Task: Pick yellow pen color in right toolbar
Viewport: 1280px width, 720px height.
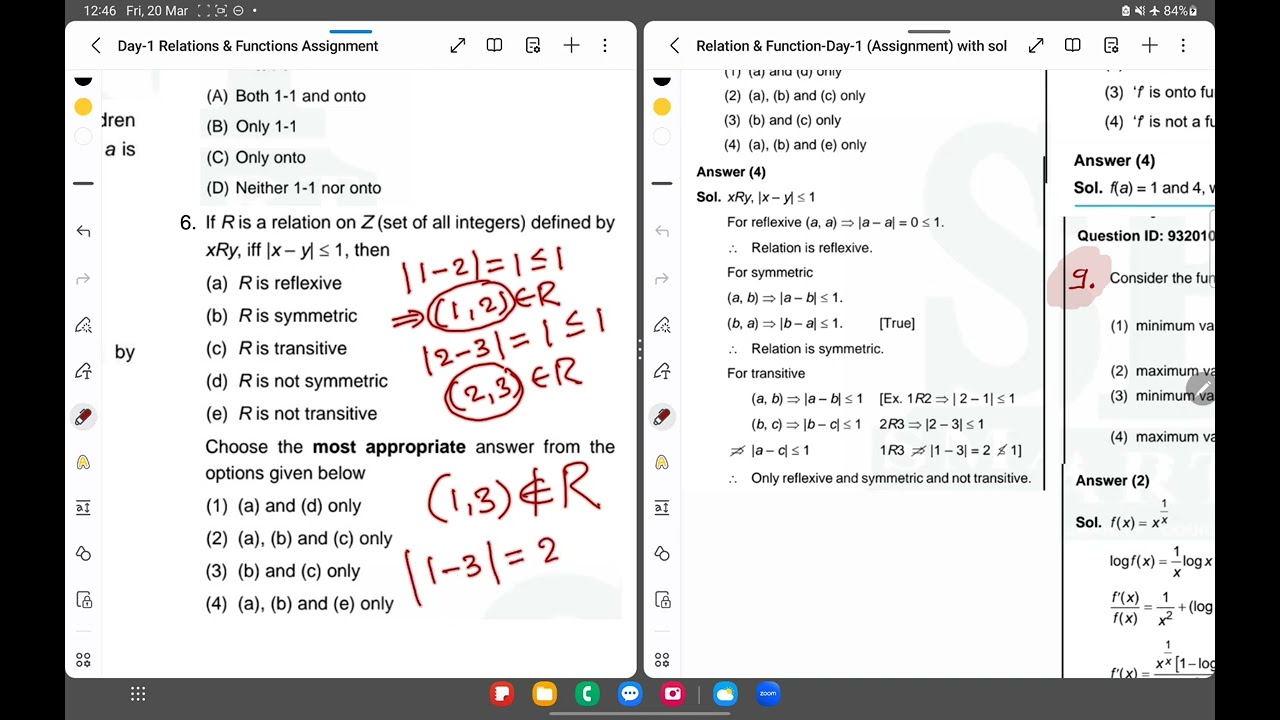Action: (x=661, y=106)
